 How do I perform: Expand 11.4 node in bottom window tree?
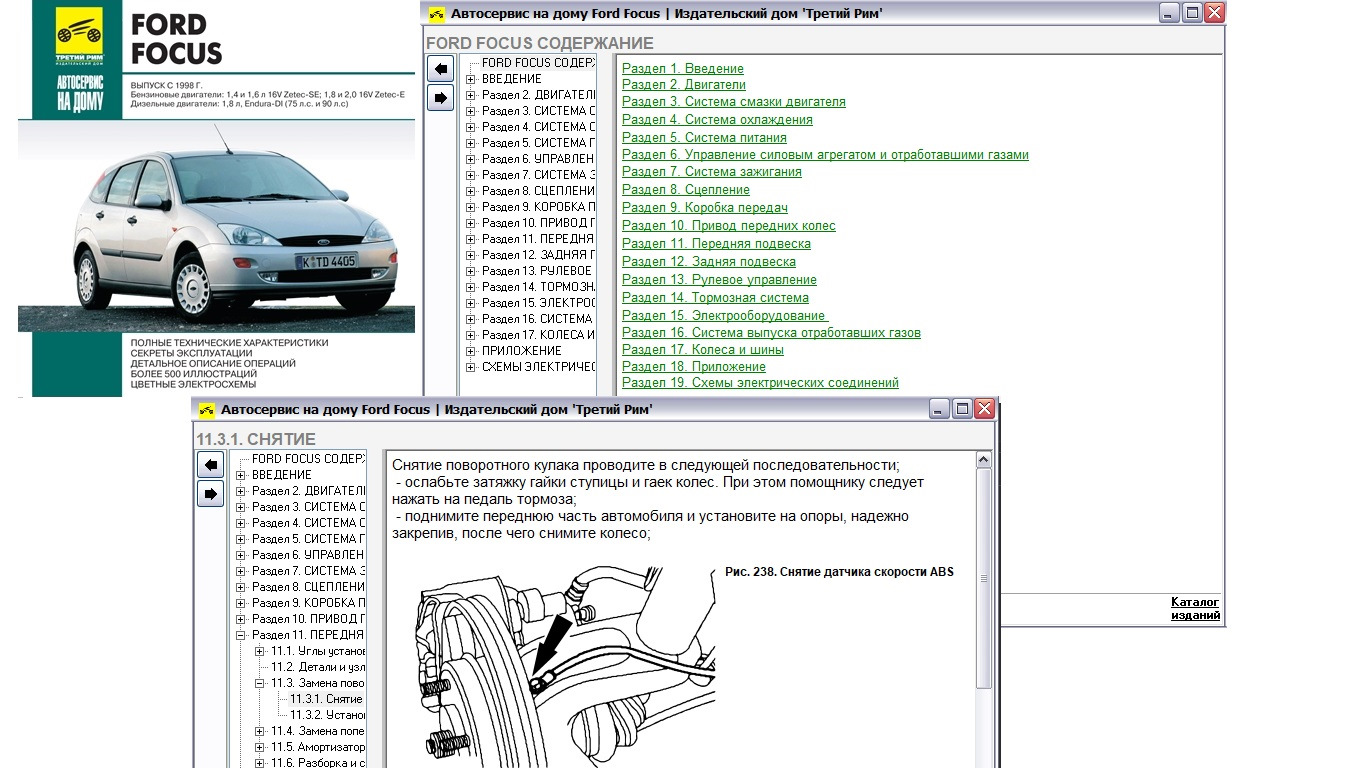tap(260, 731)
